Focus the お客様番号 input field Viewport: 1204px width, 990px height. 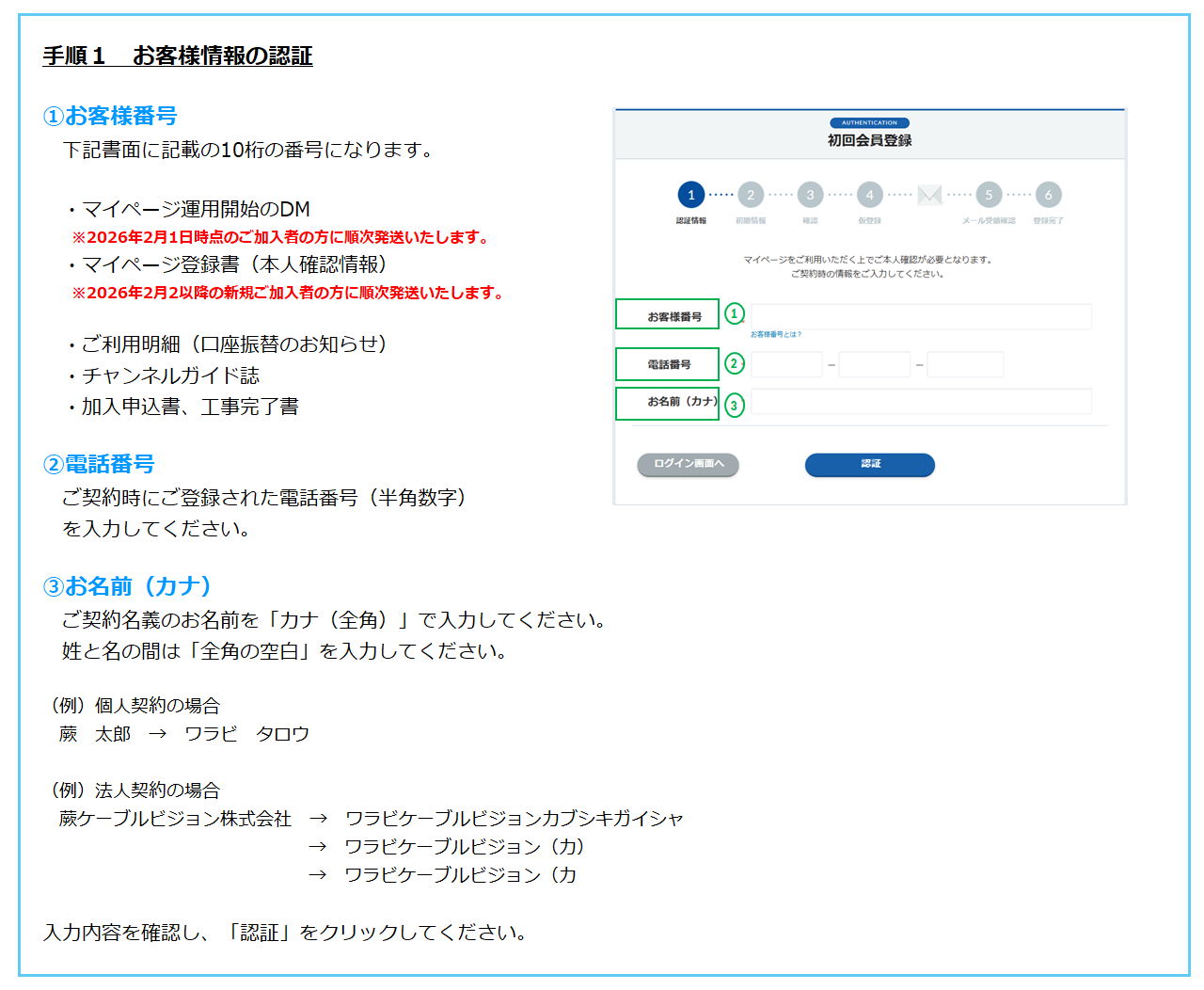[921, 316]
